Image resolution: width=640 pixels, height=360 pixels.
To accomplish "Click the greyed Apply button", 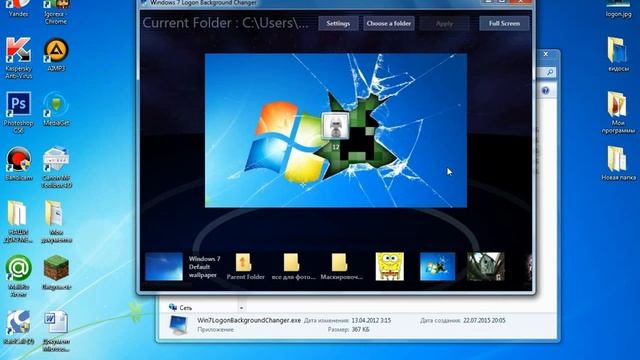I will [444, 23].
